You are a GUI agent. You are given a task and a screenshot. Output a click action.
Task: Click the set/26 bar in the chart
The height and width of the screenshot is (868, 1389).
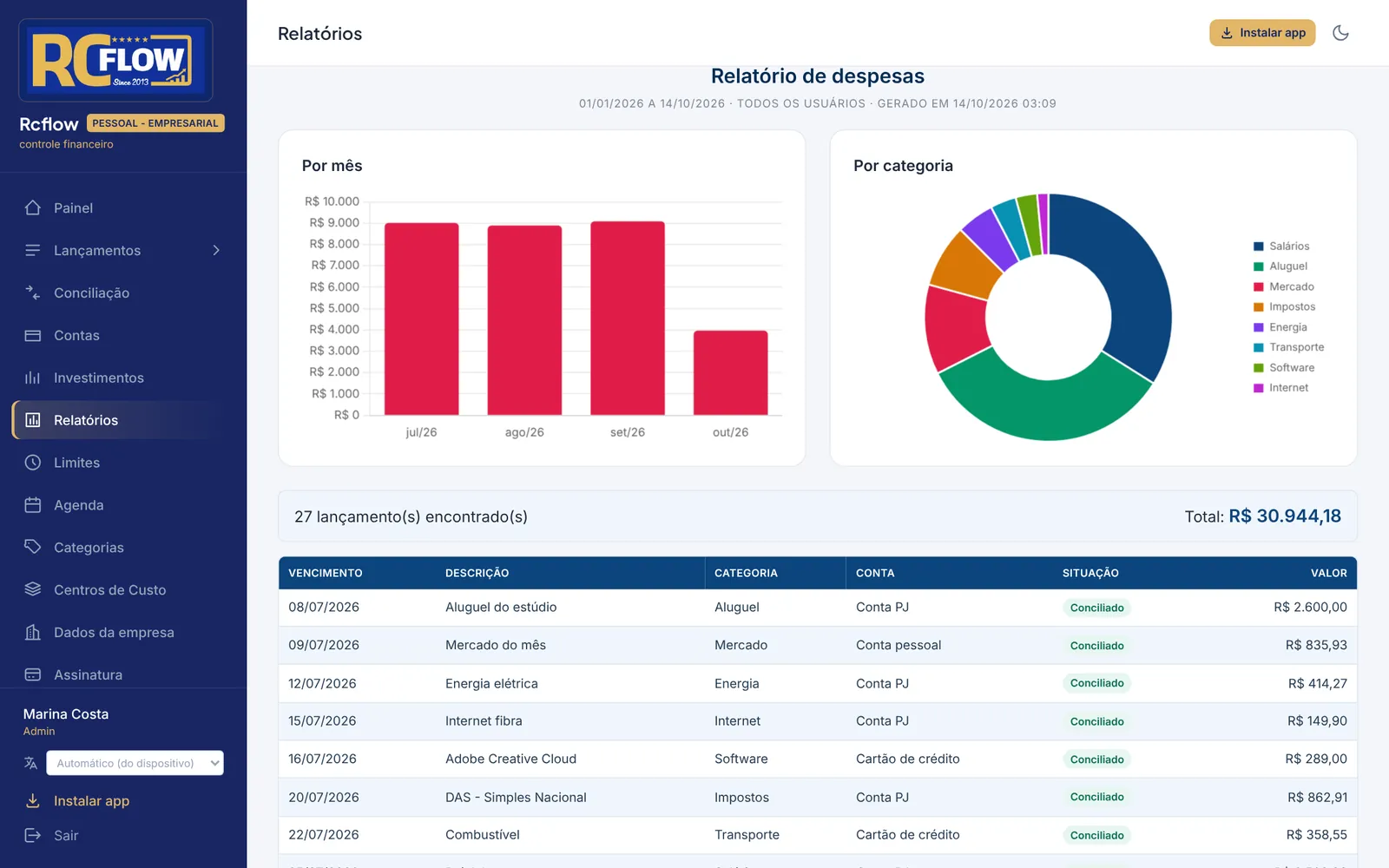tap(628, 318)
